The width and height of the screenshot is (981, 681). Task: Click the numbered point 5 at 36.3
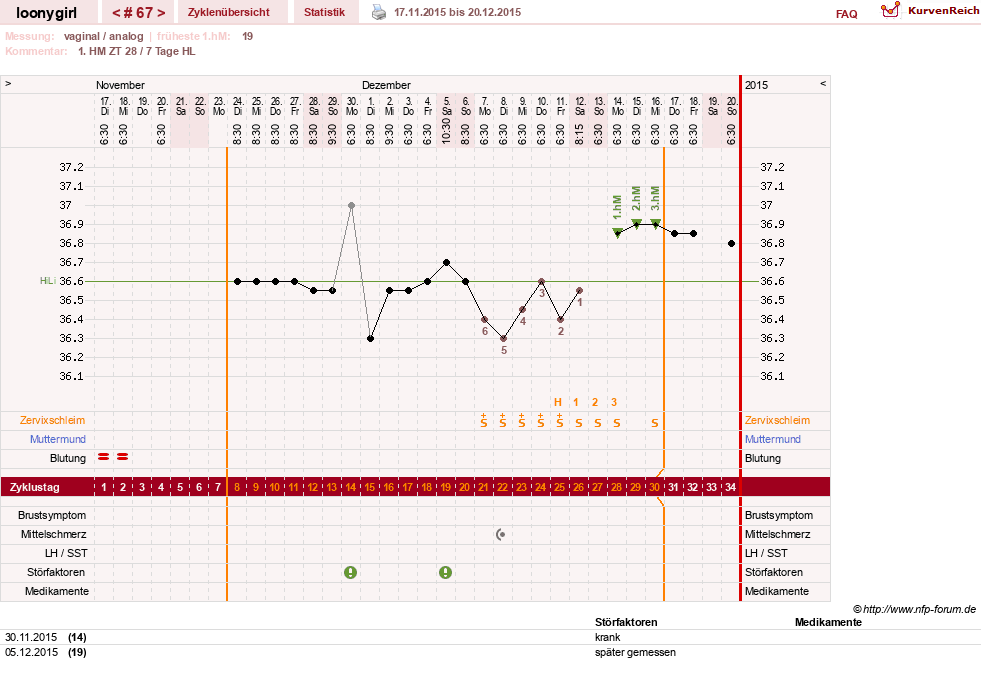tap(504, 339)
